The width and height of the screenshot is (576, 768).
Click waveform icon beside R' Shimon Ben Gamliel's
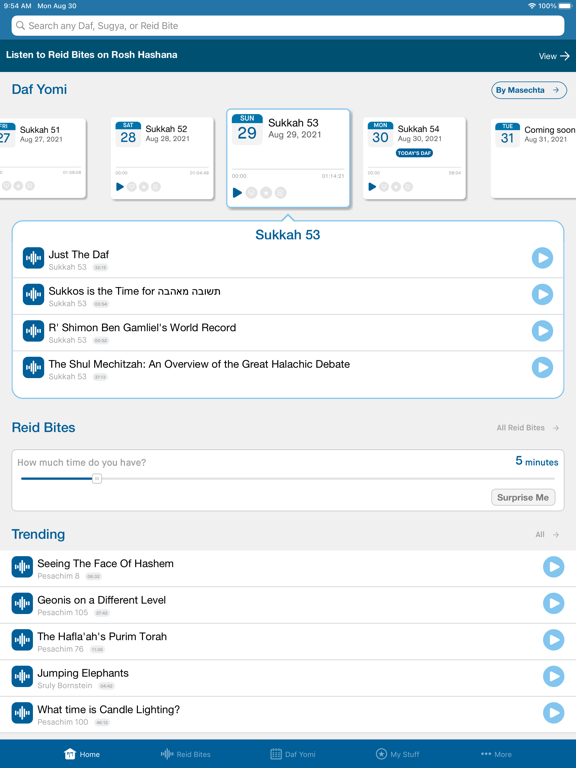33,331
